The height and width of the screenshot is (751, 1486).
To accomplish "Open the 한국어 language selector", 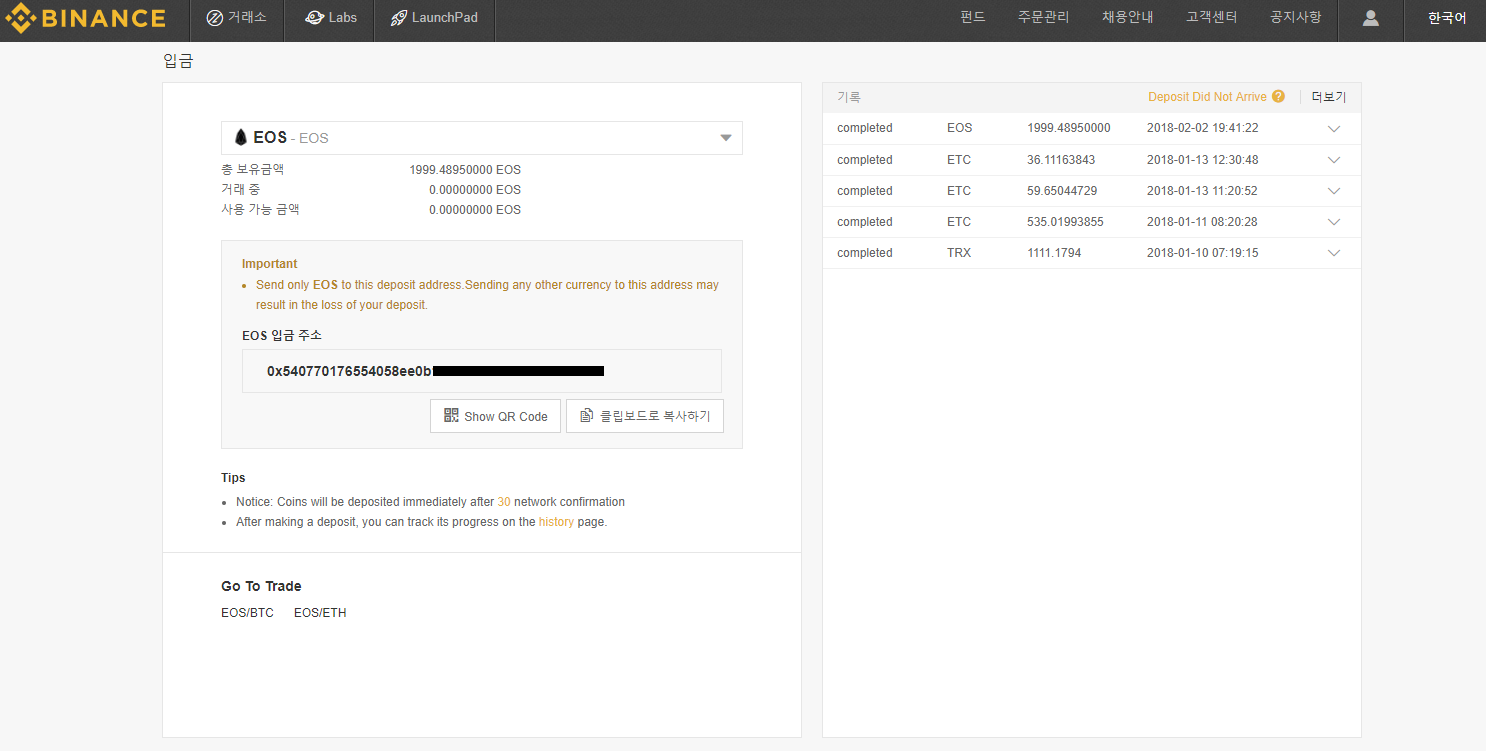I will 1447,18.
